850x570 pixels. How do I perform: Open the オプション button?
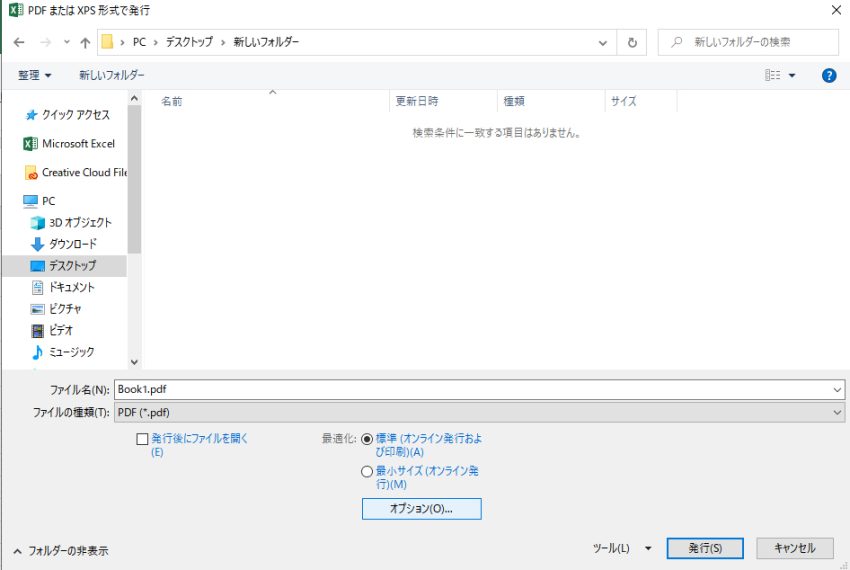(421, 509)
